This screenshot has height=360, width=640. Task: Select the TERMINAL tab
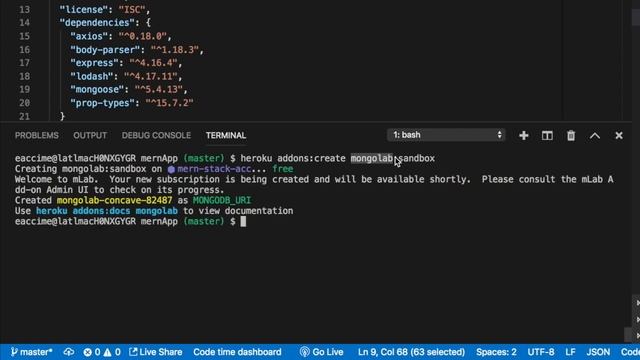(x=226, y=136)
